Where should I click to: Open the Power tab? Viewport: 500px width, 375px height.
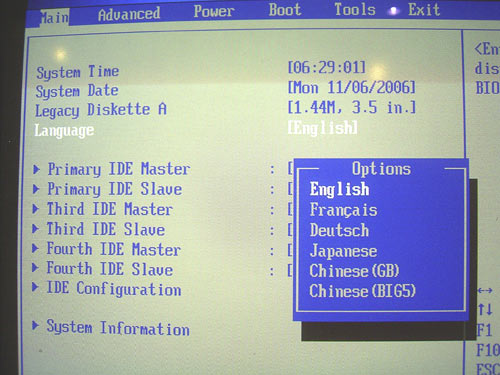[214, 11]
